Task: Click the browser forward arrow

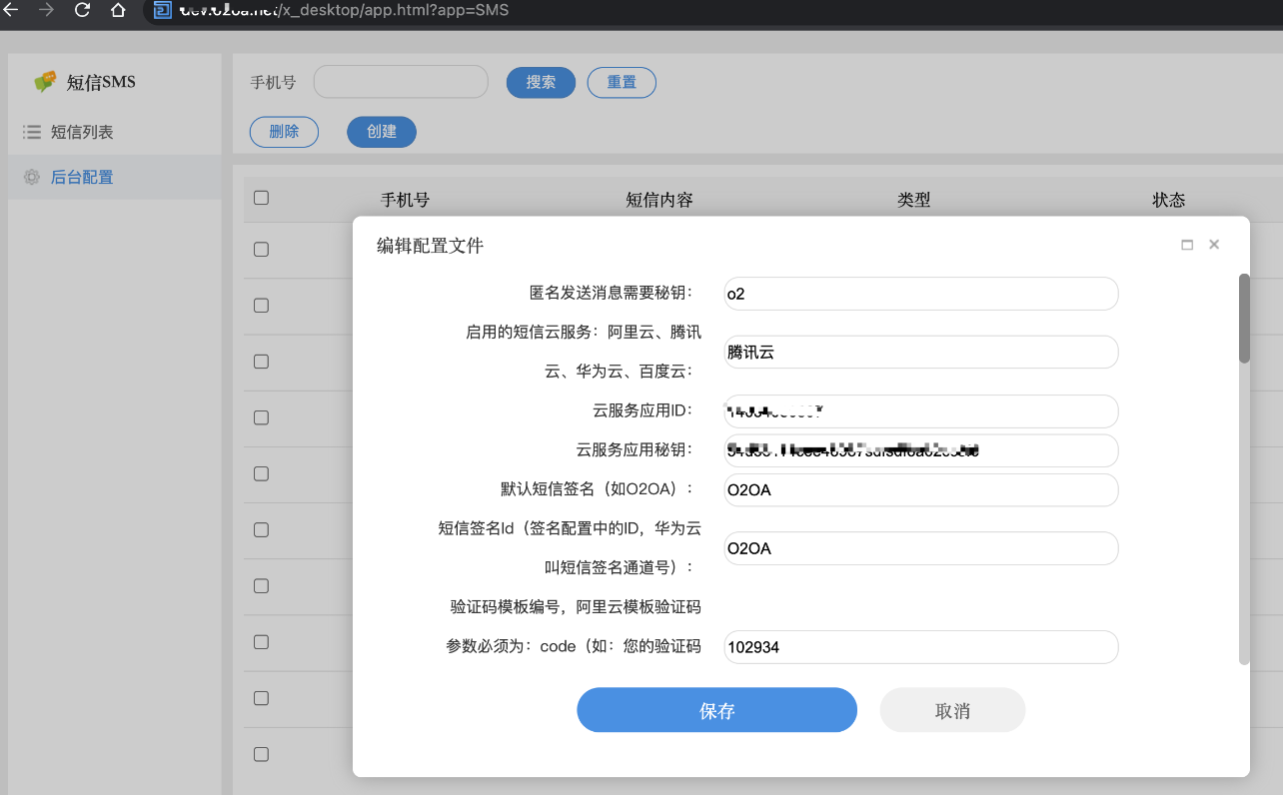Action: tap(46, 10)
